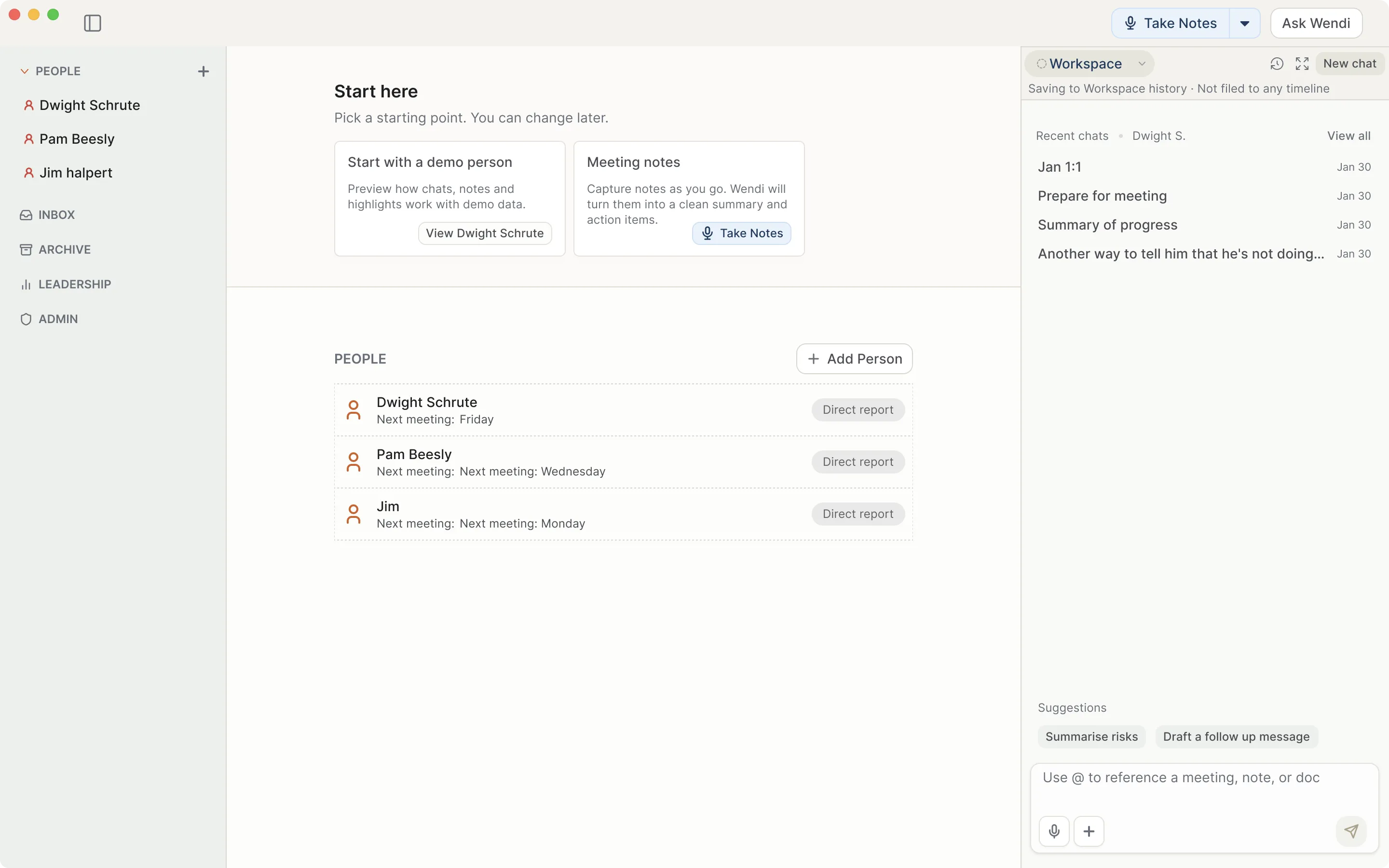The width and height of the screenshot is (1389, 868).
Task: Click the person icon beside Dwight Schrute row
Action: coord(354,410)
